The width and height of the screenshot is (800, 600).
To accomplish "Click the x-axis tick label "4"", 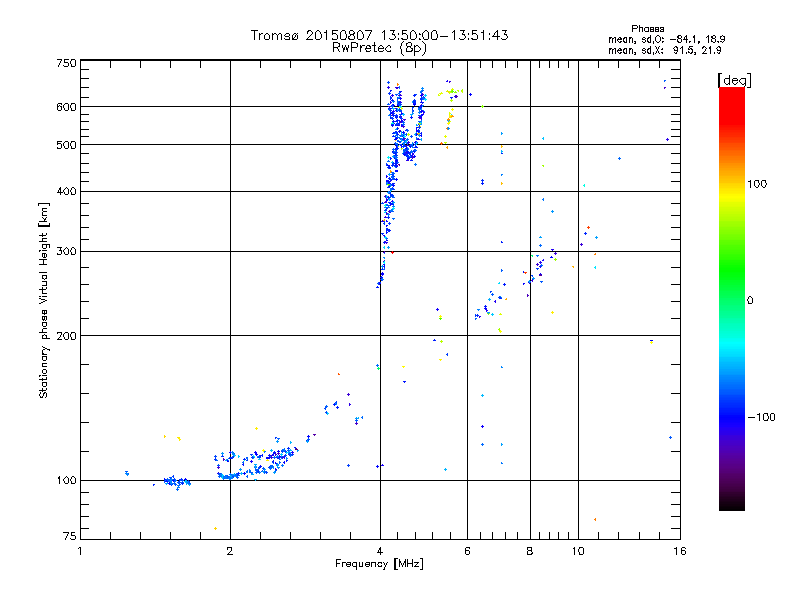I will [380, 551].
